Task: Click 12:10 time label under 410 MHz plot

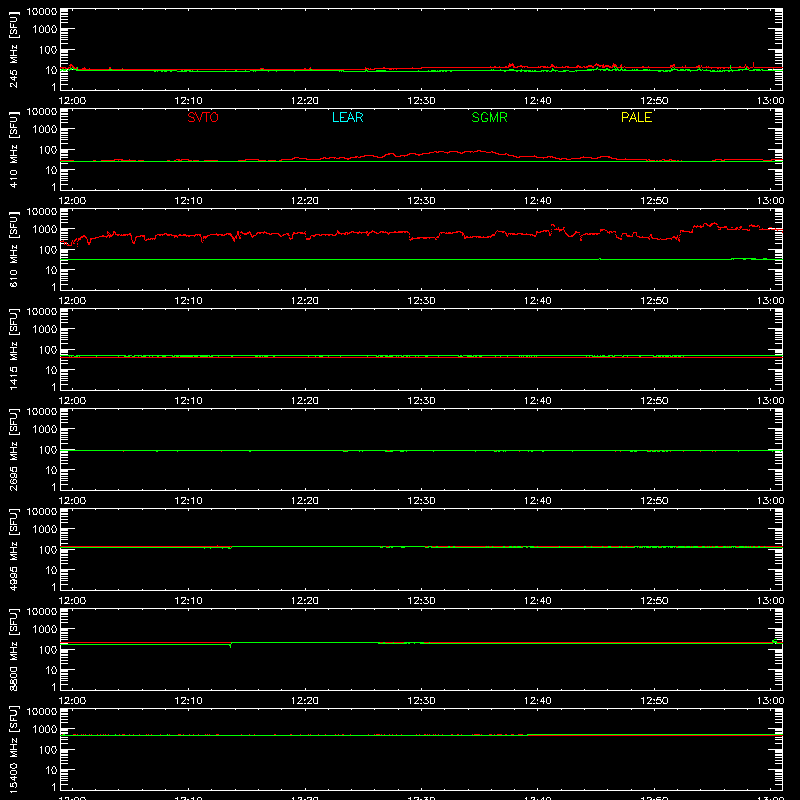Action: [x=188, y=201]
